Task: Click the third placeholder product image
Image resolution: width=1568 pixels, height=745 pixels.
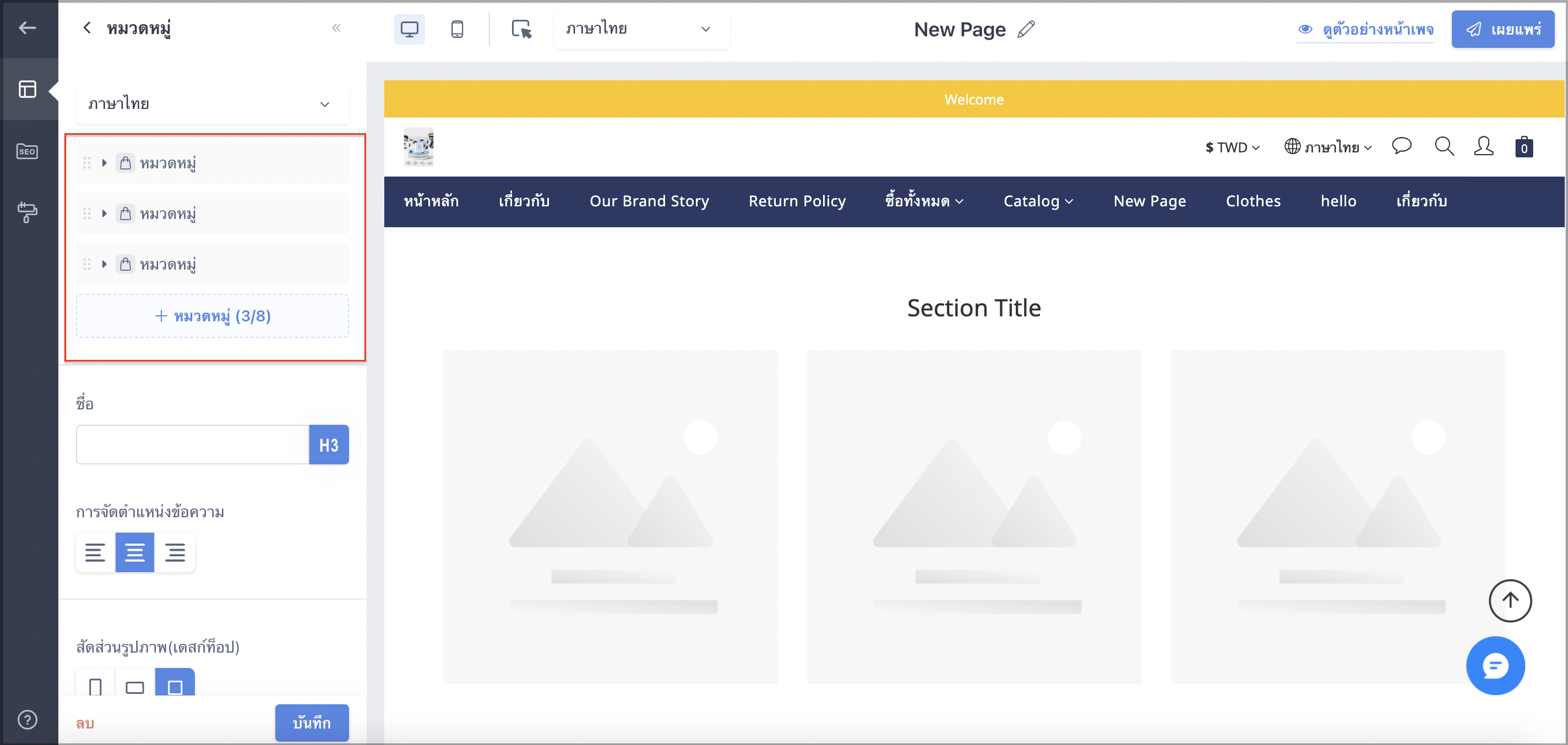Action: [1338, 517]
